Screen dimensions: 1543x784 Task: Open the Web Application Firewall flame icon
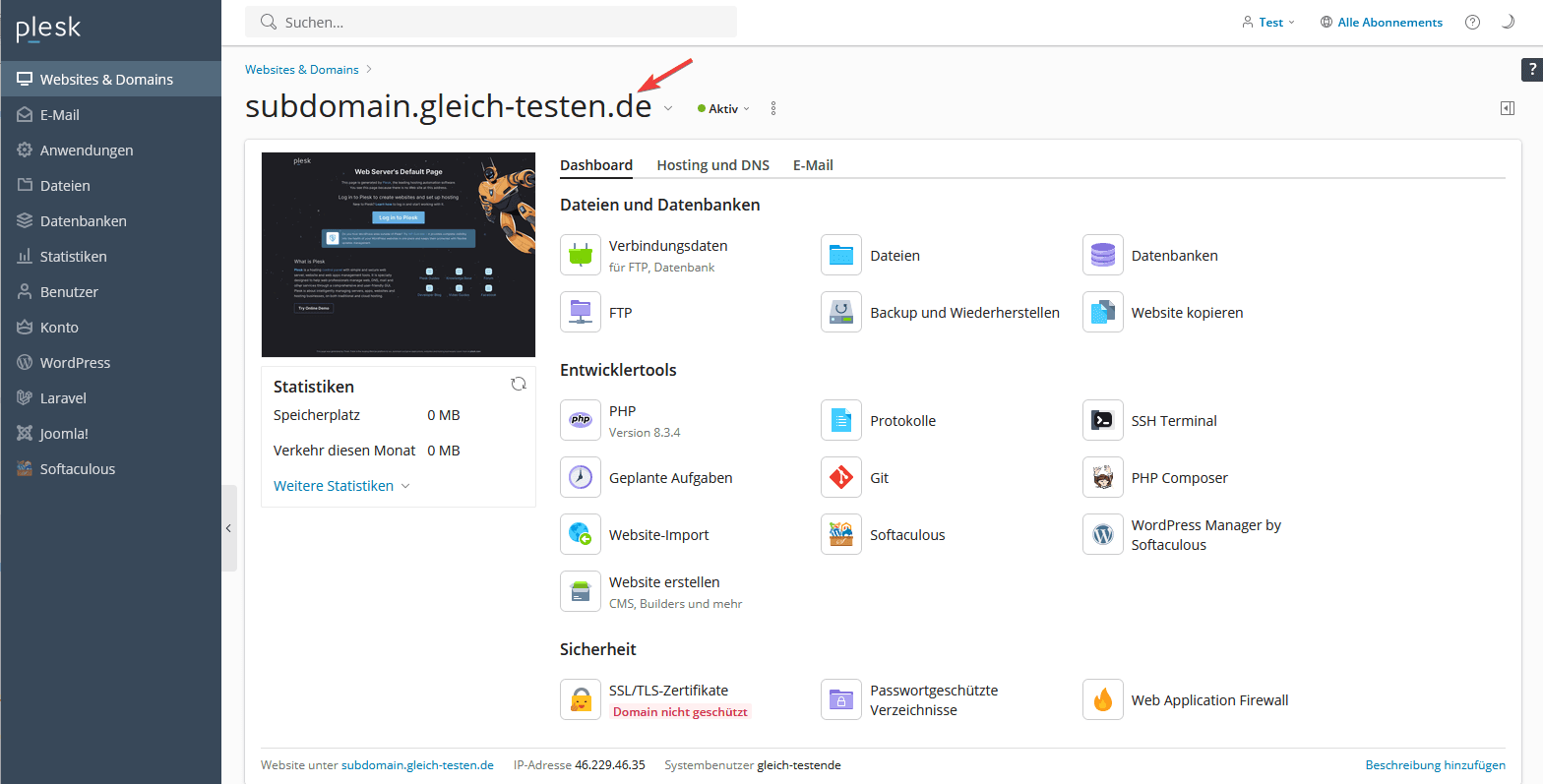(1102, 700)
